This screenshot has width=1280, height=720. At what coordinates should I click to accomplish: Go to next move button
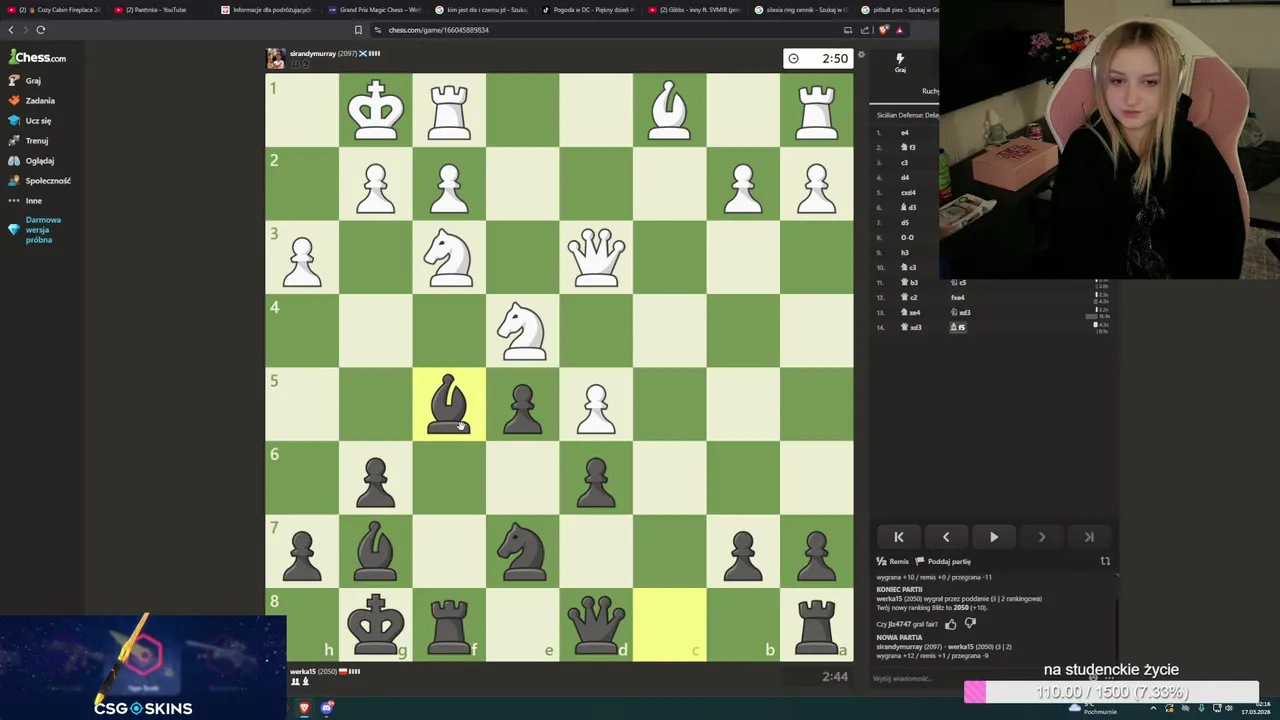click(1041, 537)
